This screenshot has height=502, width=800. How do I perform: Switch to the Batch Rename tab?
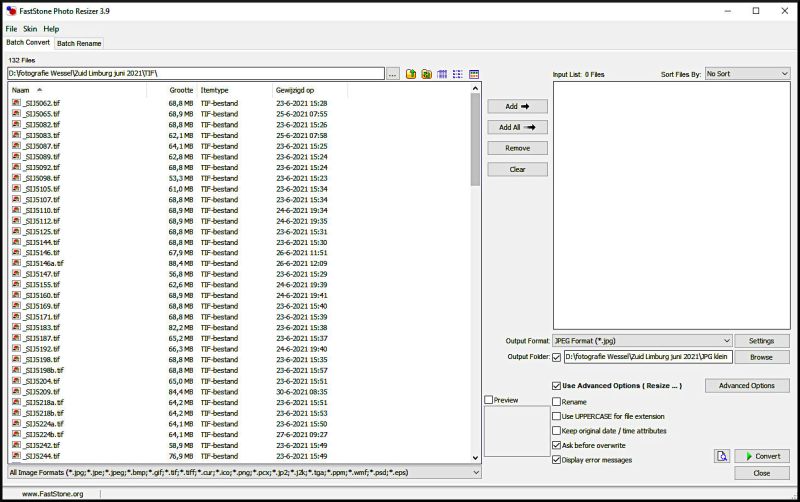pyautogui.click(x=78, y=44)
